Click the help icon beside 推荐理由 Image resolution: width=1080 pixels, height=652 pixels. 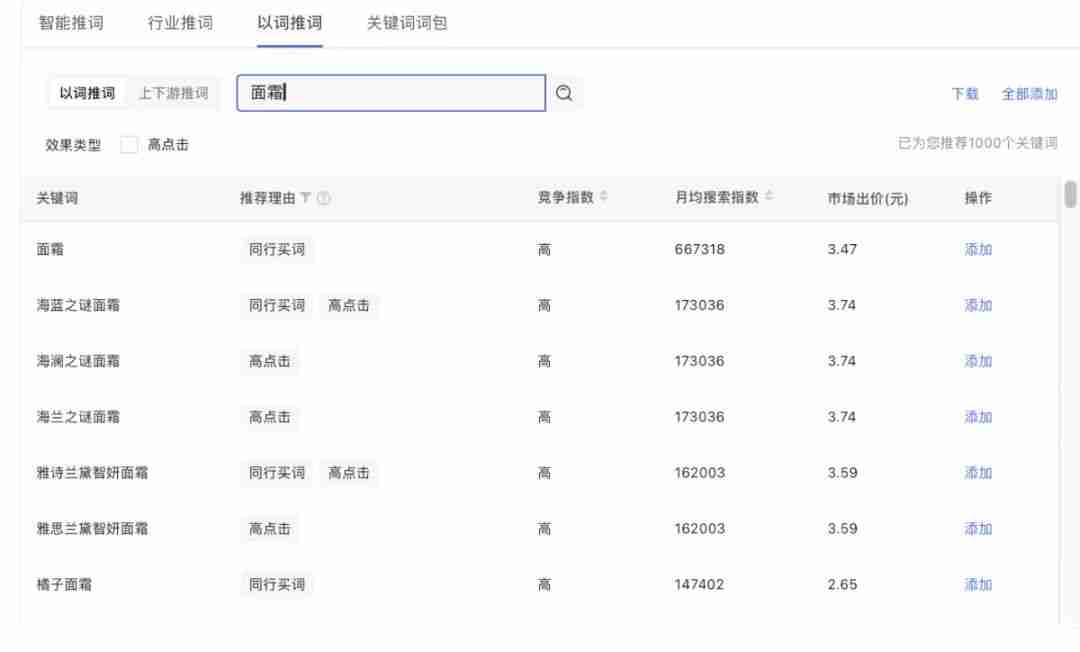325,197
